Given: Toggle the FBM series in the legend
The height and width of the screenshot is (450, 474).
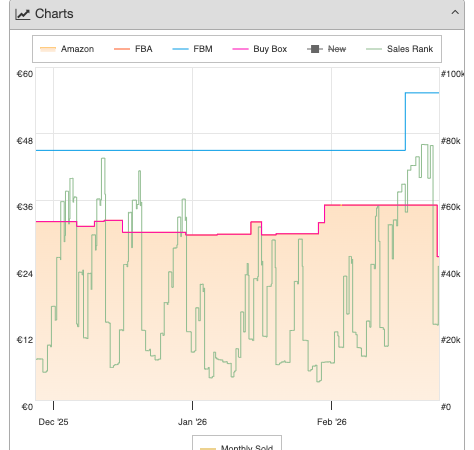Looking at the screenshot, I should coord(193,49).
